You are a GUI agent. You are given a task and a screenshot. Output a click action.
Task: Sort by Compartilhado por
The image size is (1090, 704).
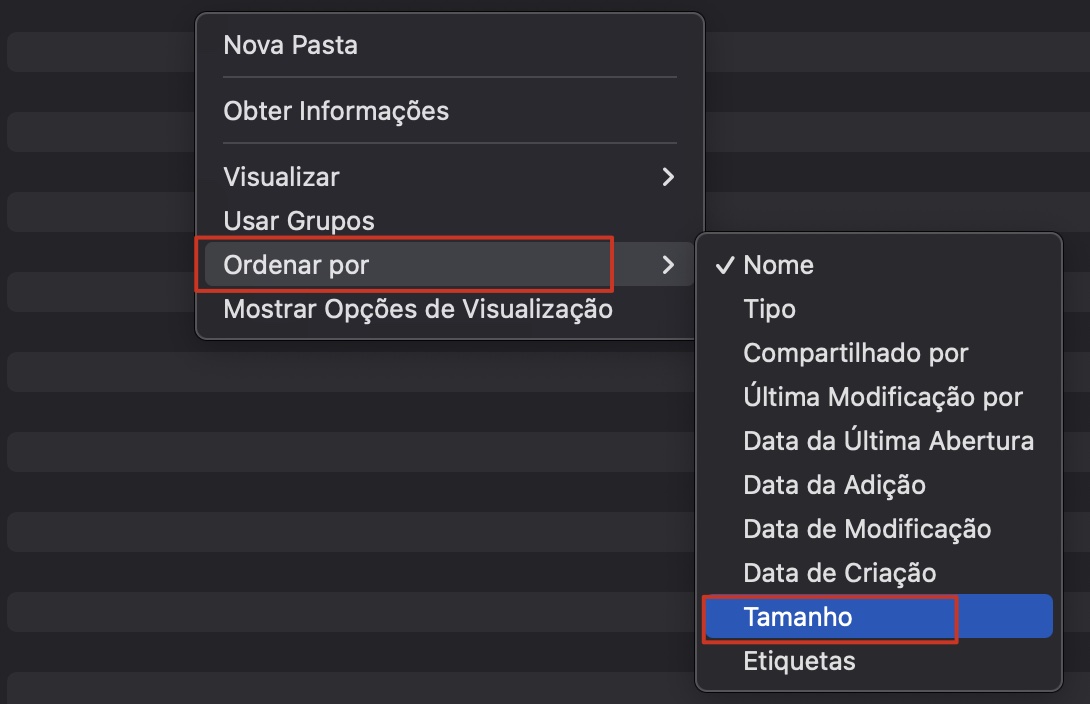point(855,353)
